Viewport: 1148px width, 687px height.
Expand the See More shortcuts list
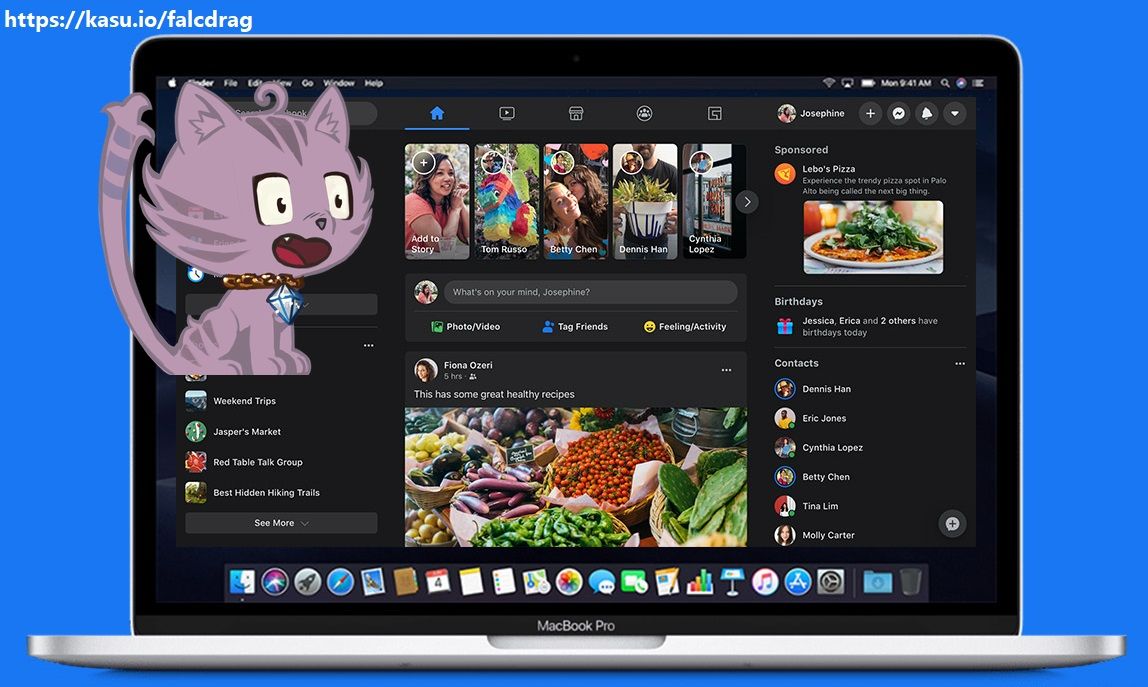point(281,523)
